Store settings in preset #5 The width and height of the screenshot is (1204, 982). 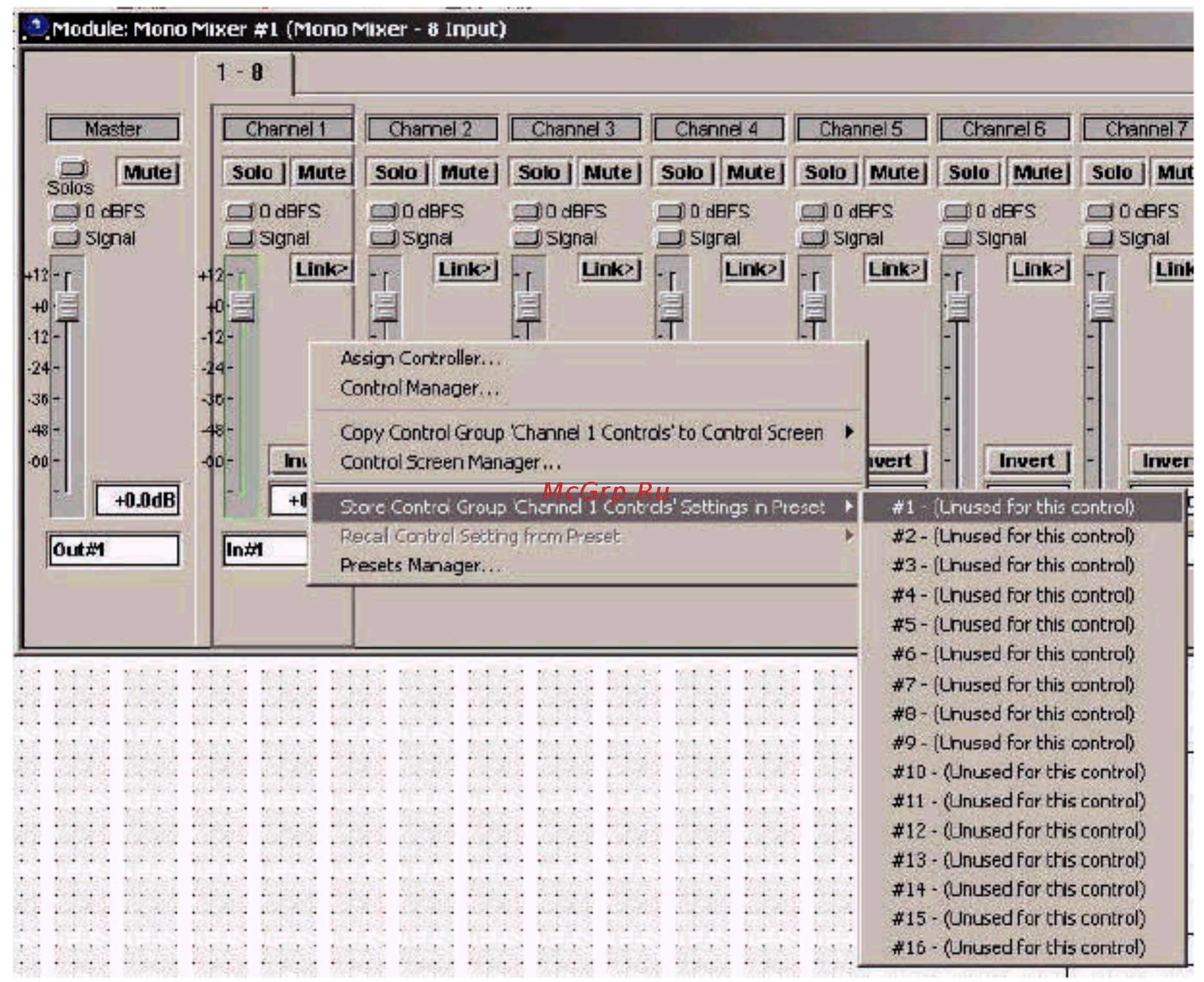1022,625
